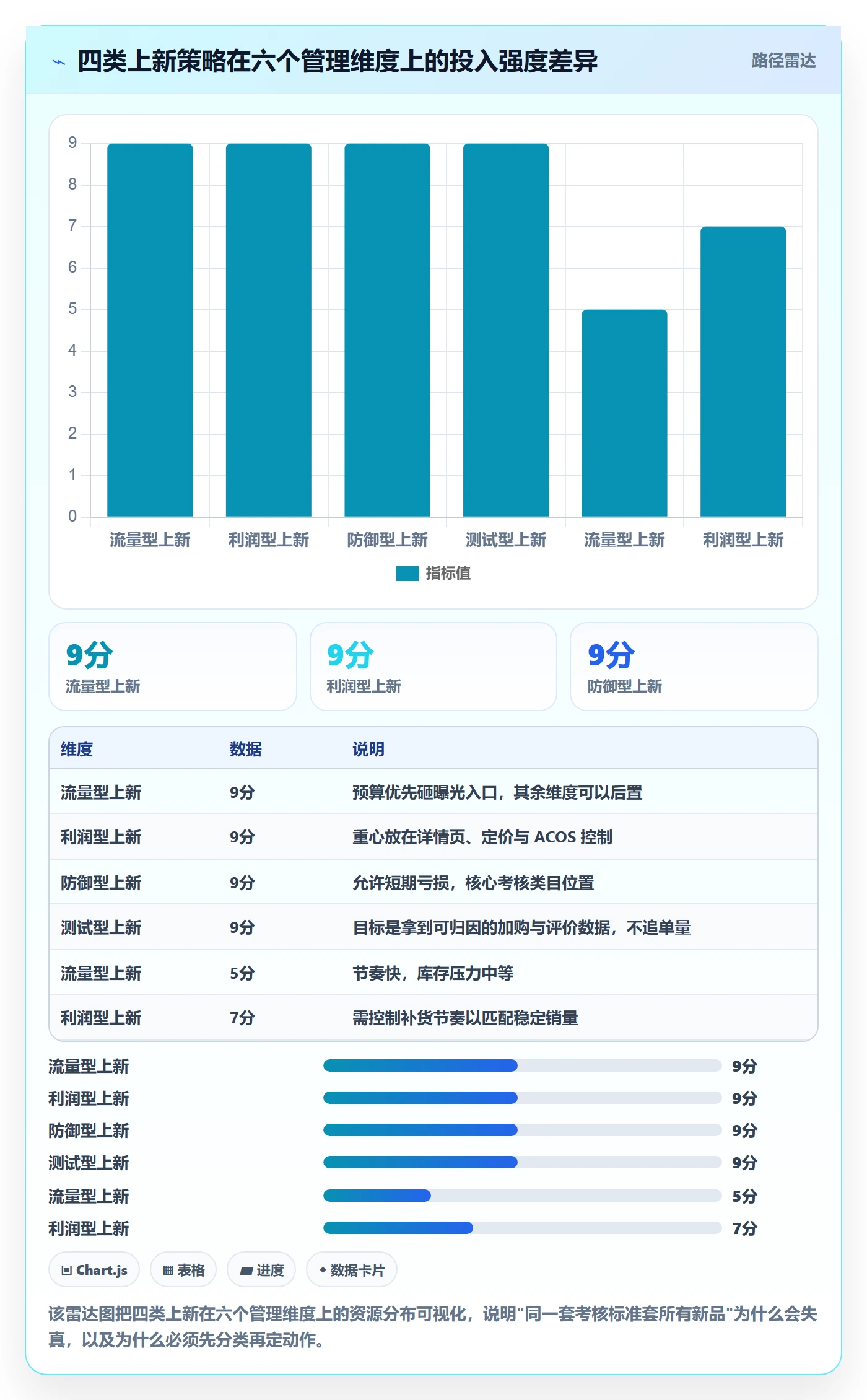Click the 路径雷达 label in the header
This screenshot has height=1400, width=867.
pos(783,61)
